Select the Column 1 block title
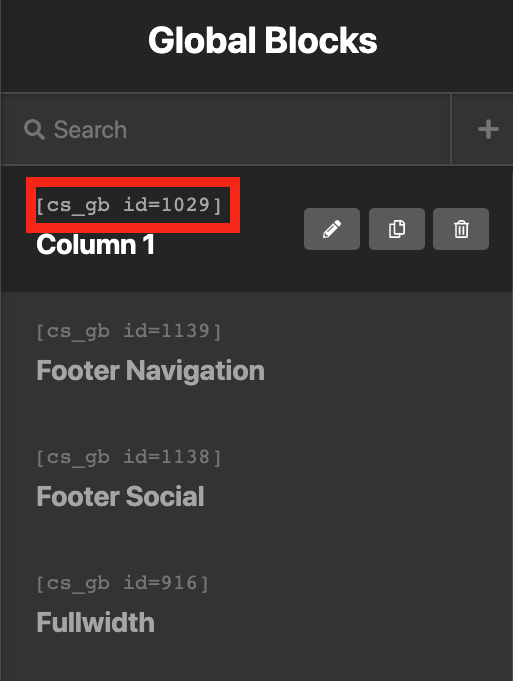The image size is (513, 681). (96, 245)
